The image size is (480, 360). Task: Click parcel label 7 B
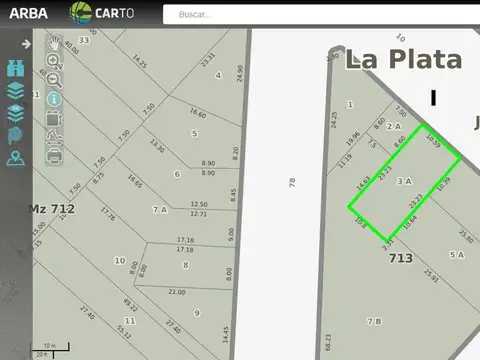tap(374, 321)
